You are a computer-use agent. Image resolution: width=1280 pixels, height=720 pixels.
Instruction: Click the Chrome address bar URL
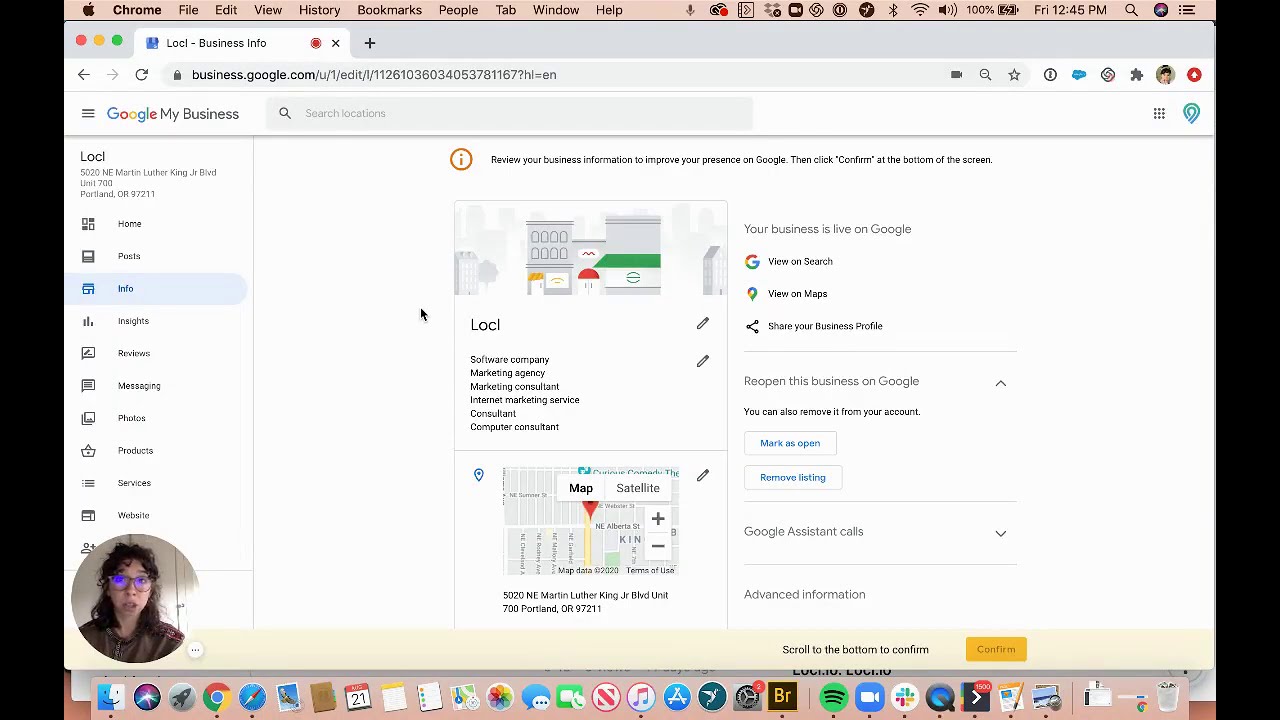[374, 75]
